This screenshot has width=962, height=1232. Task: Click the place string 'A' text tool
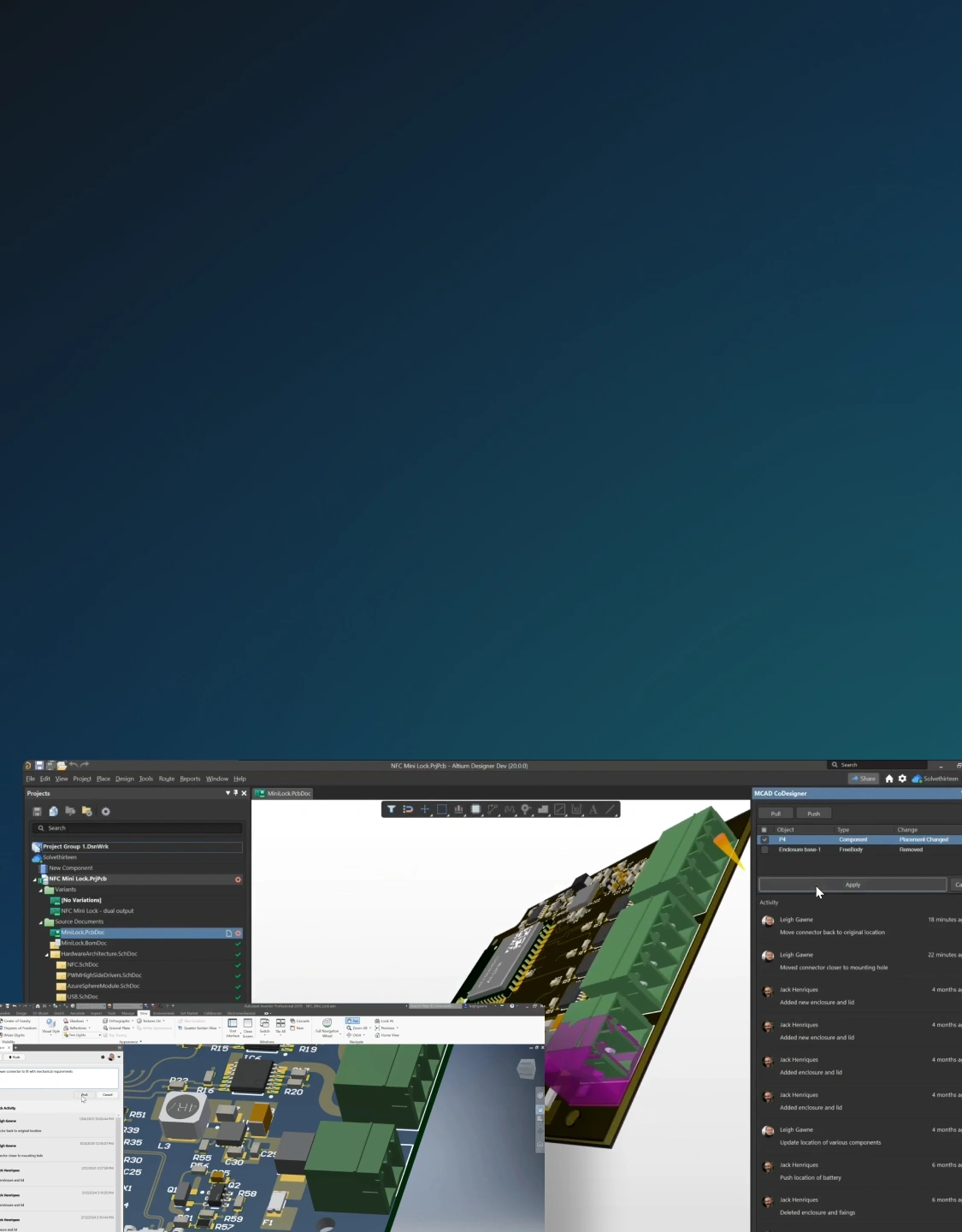(x=593, y=809)
